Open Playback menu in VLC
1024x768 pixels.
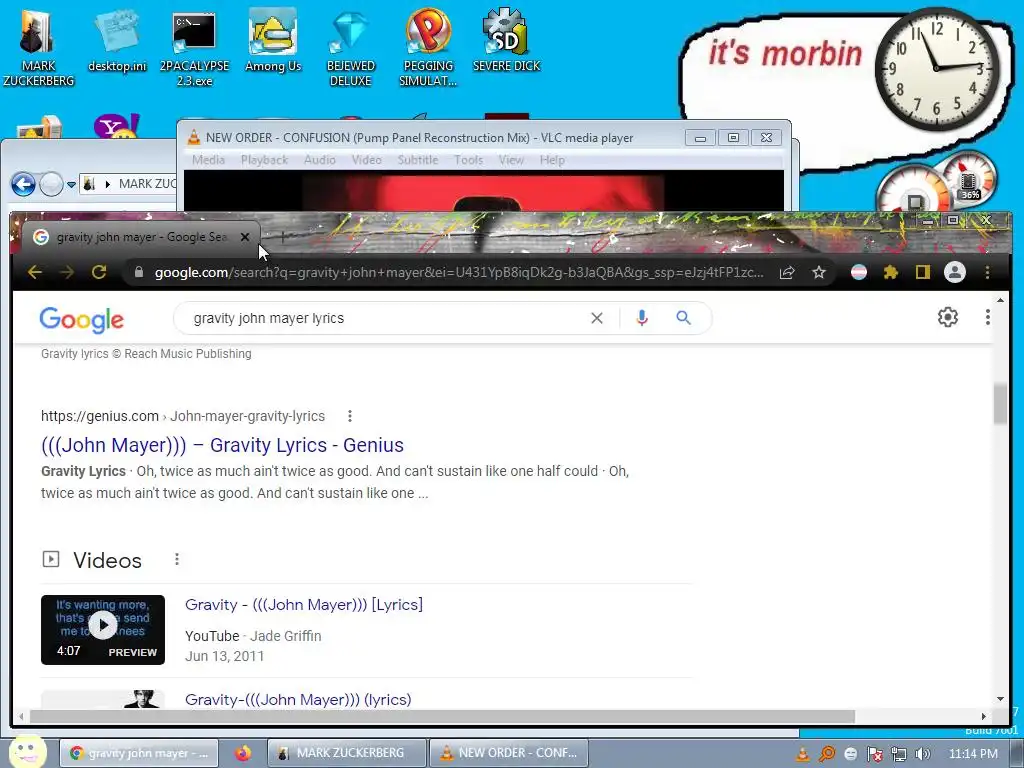point(264,160)
